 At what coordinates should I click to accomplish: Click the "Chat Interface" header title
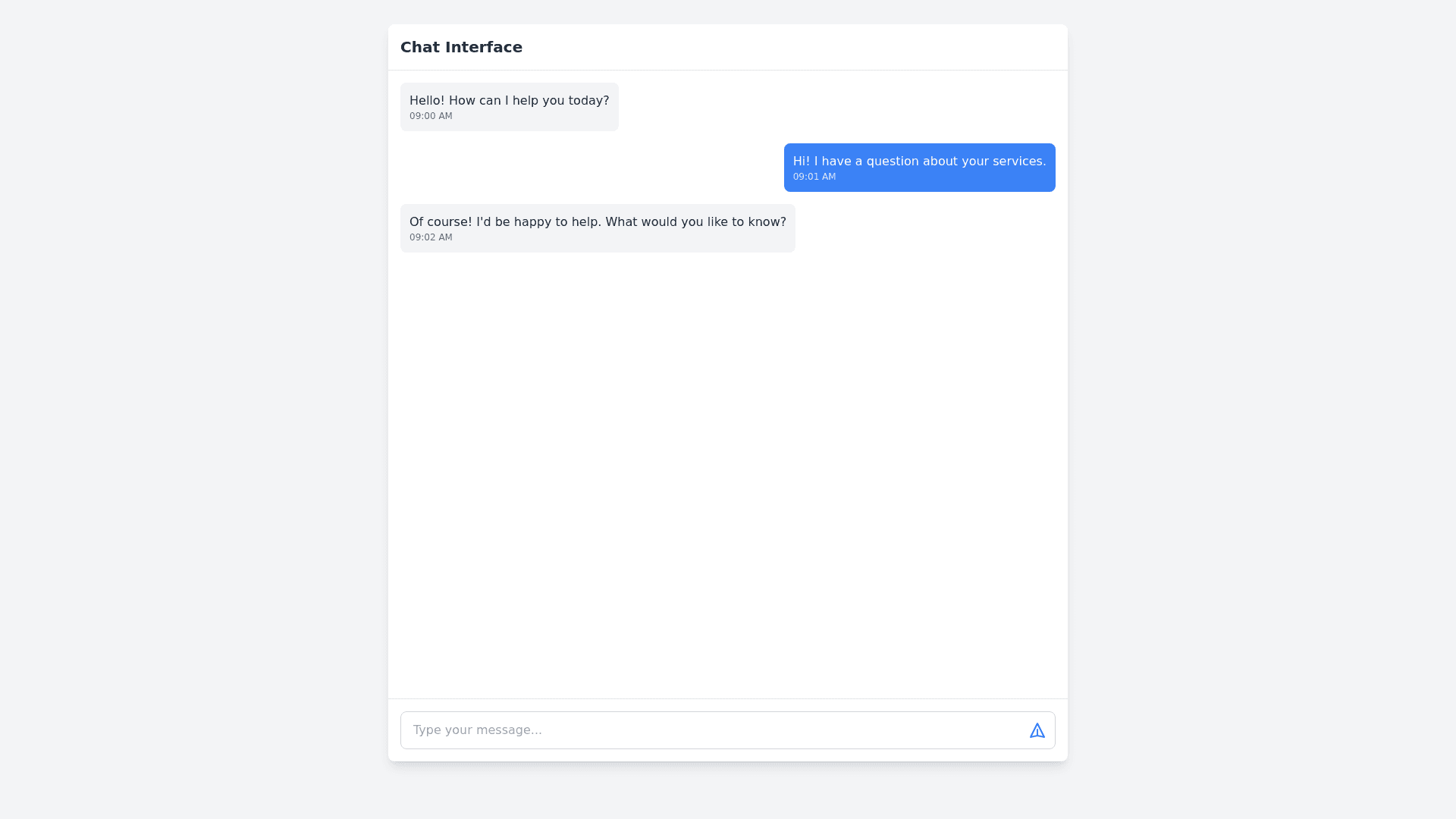click(461, 47)
